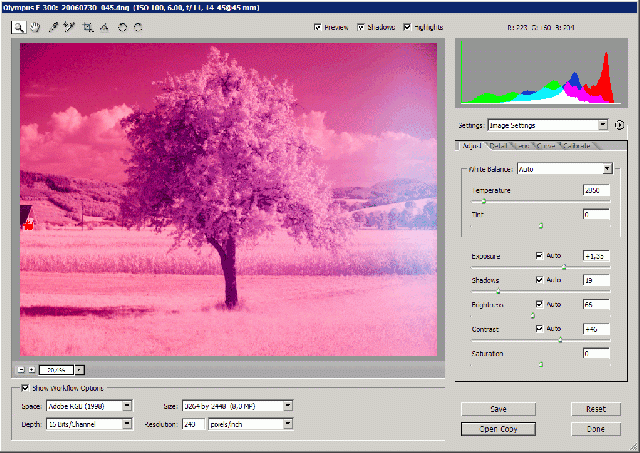The image size is (640, 453).
Task: Select the Hand tool
Action: 36,27
